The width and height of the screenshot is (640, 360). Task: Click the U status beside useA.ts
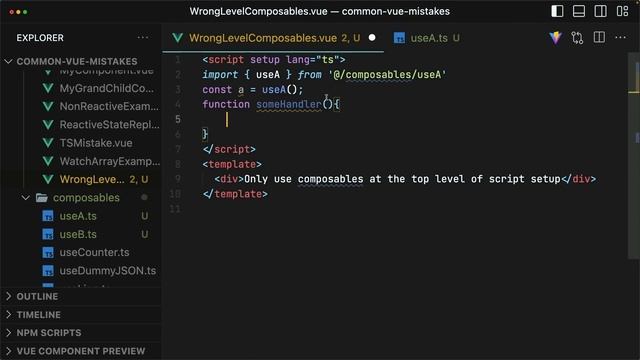pos(144,216)
